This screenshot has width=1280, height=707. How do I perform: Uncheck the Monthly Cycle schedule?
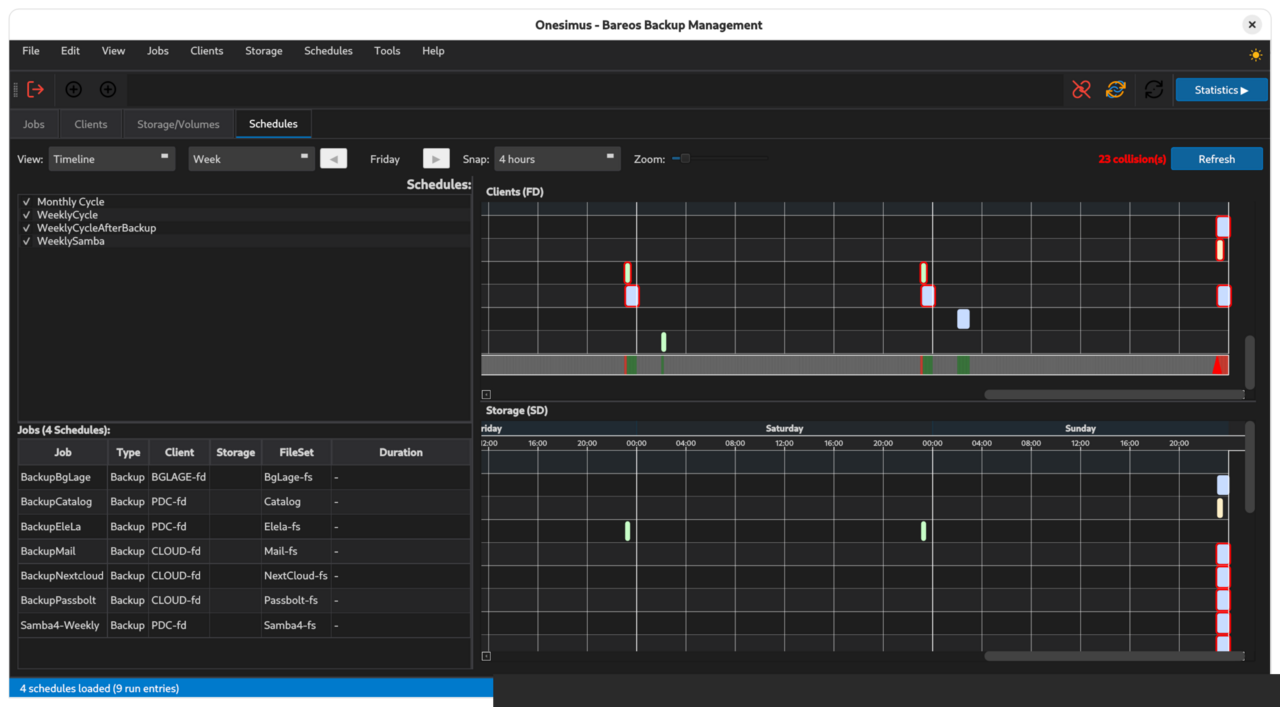tap(27, 202)
